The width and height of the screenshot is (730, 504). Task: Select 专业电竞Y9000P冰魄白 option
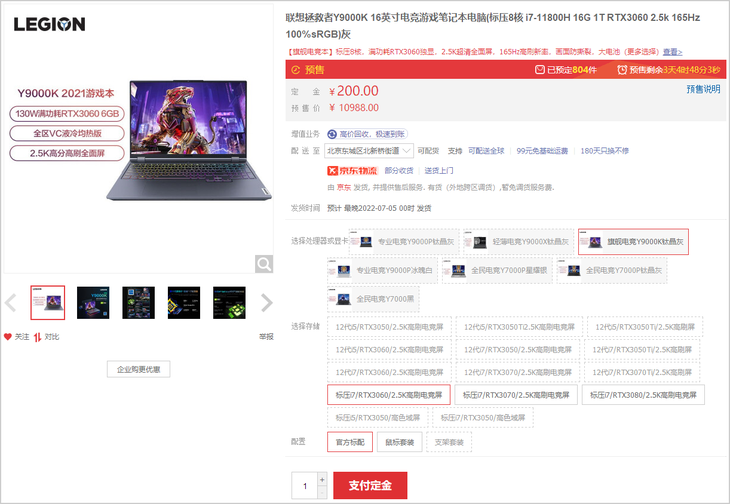[x=382, y=270]
